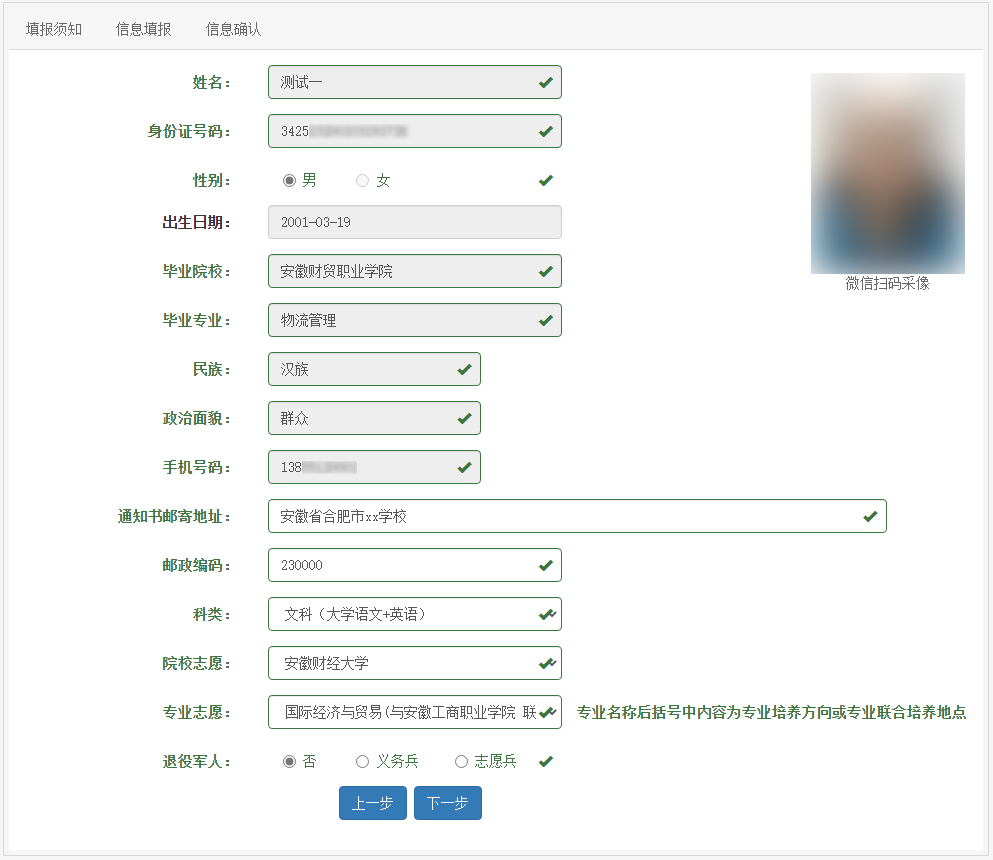Image resolution: width=993 pixels, height=860 pixels.
Task: Click the checkmark next to 性别 radio row
Action: (545, 180)
